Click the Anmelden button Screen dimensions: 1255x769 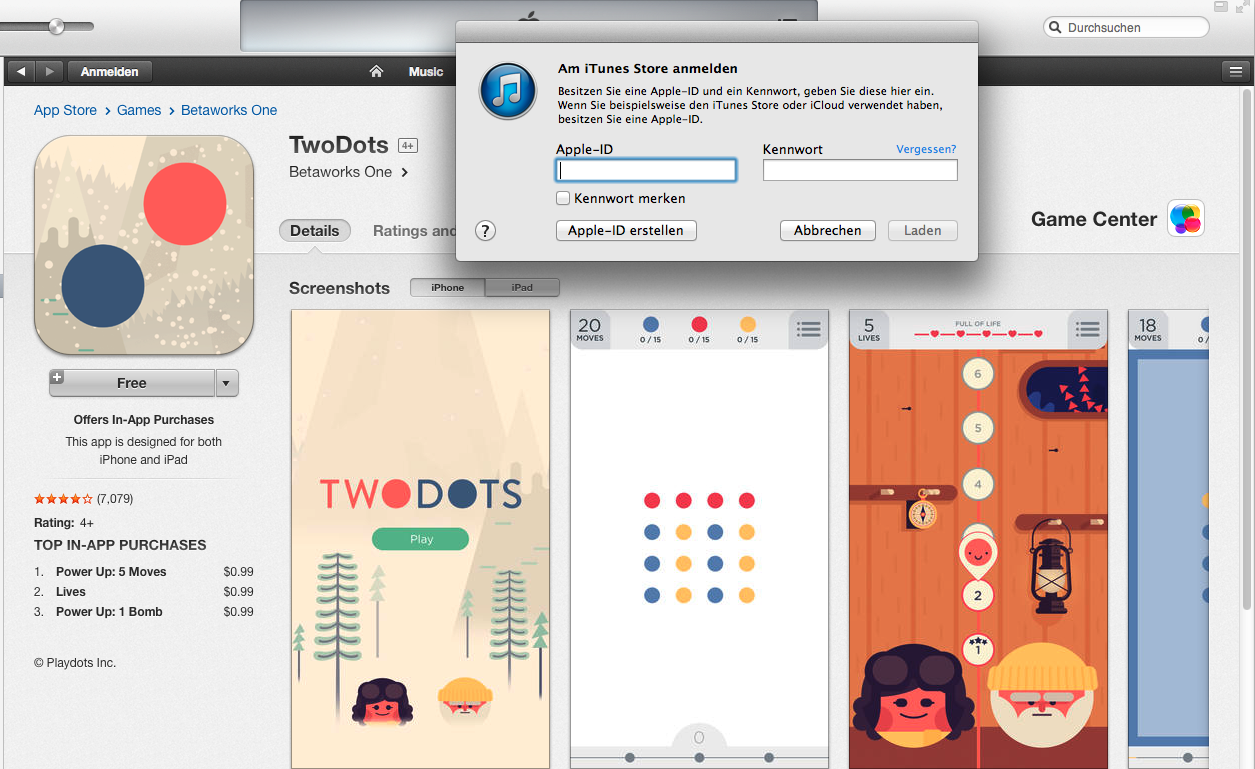click(x=110, y=71)
